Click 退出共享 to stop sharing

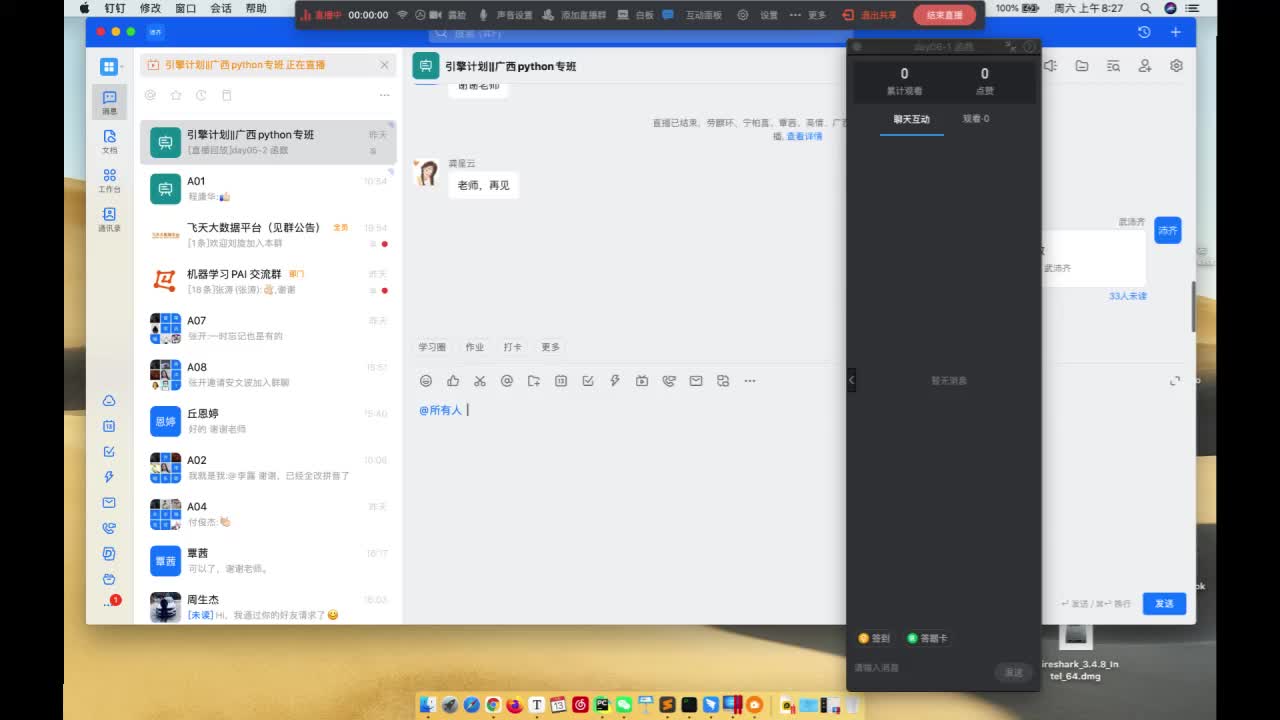click(x=871, y=15)
